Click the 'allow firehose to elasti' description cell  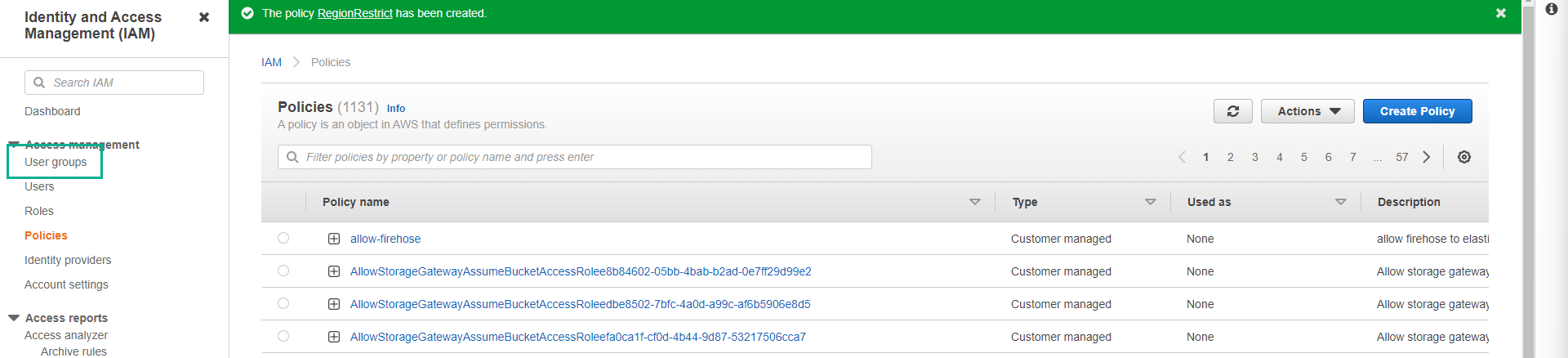coord(1432,239)
